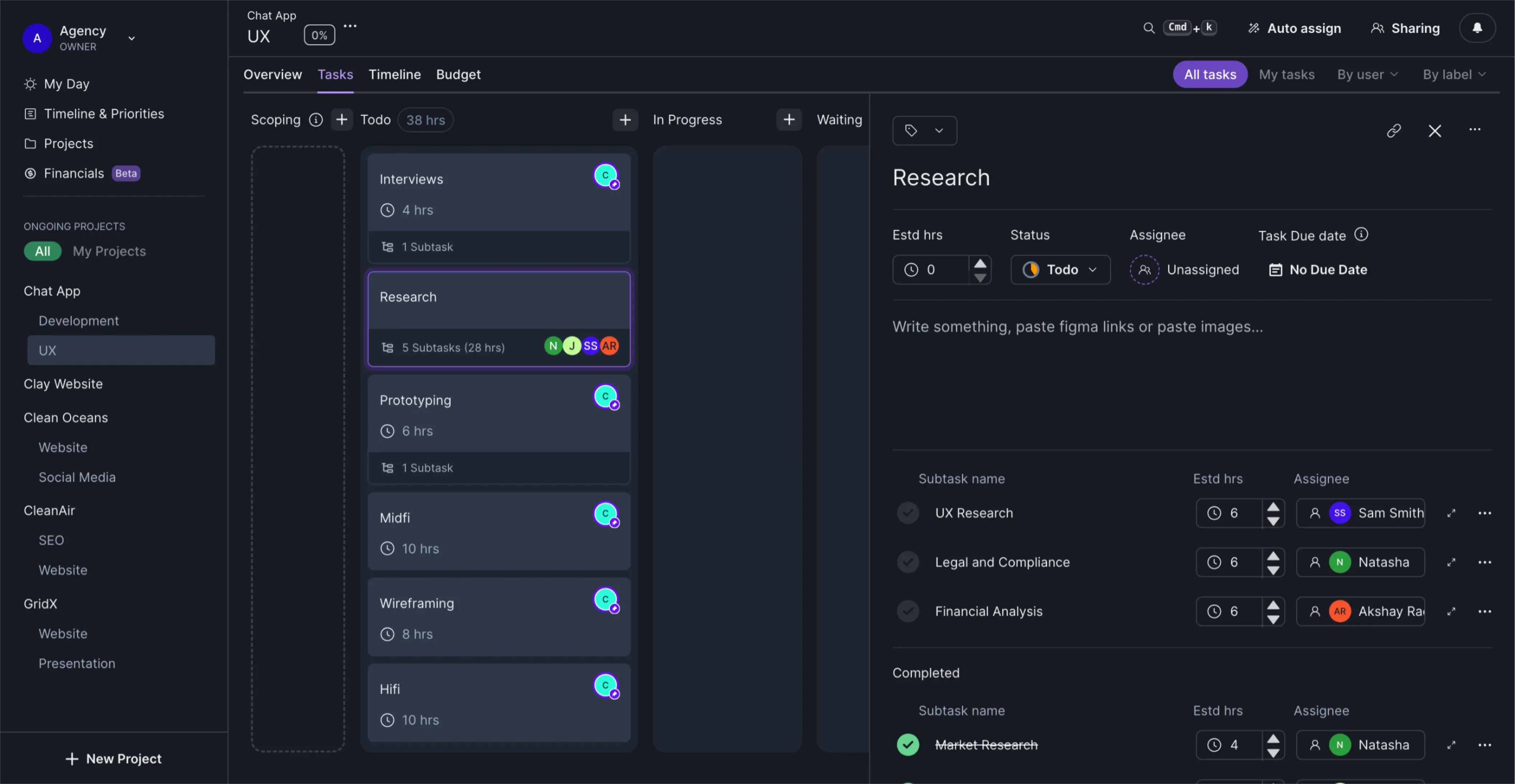This screenshot has width=1515, height=784.
Task: Click the Scoping info icon
Action: click(x=315, y=119)
